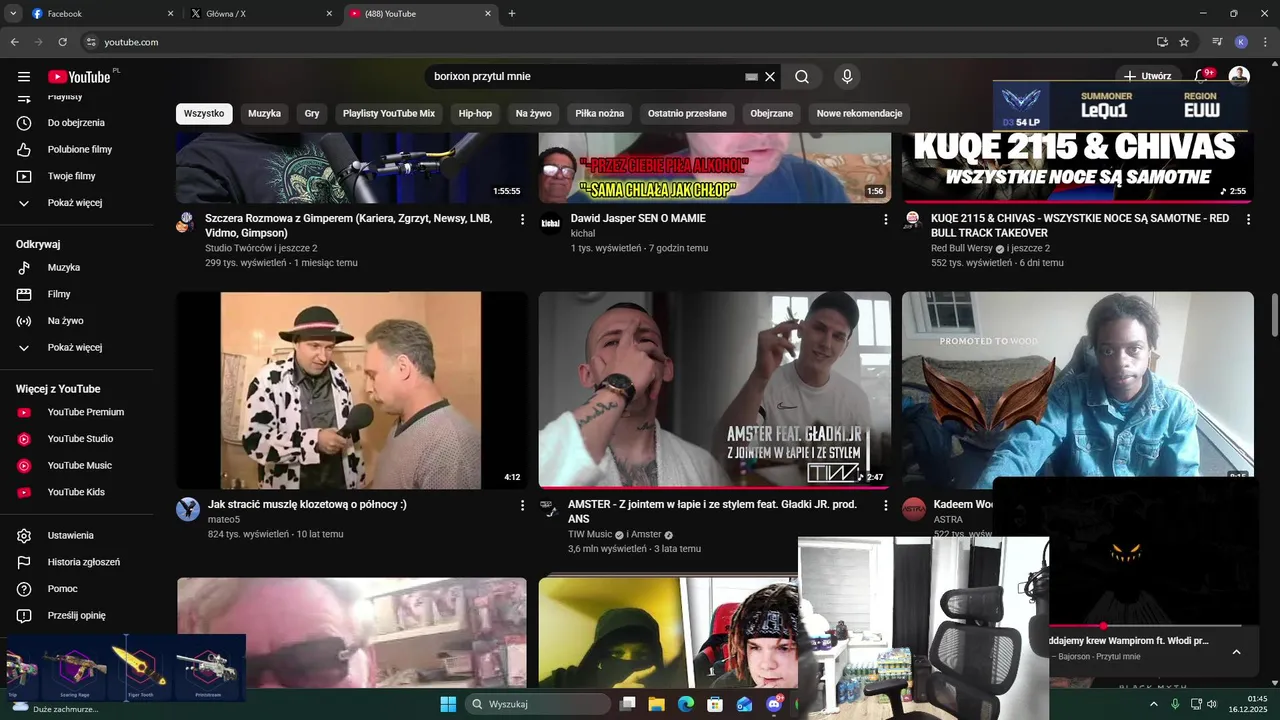This screenshot has height=720, width=1280.
Task: Open YouTube Kids
Action: pos(77,492)
